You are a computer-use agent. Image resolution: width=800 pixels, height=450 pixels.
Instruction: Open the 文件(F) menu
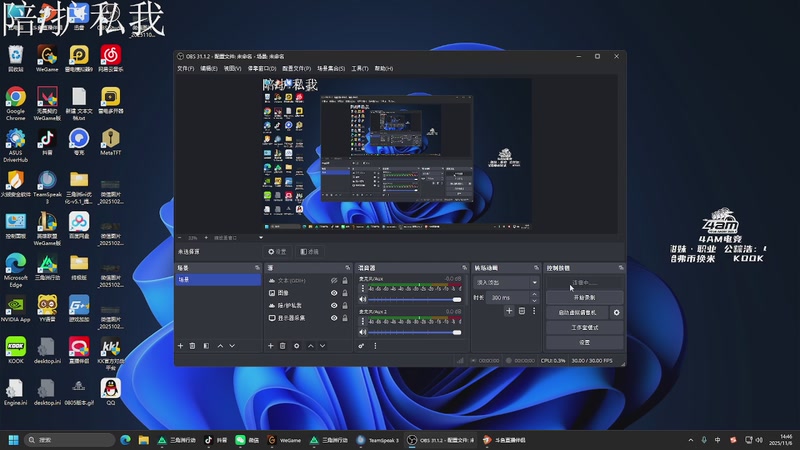click(185, 68)
